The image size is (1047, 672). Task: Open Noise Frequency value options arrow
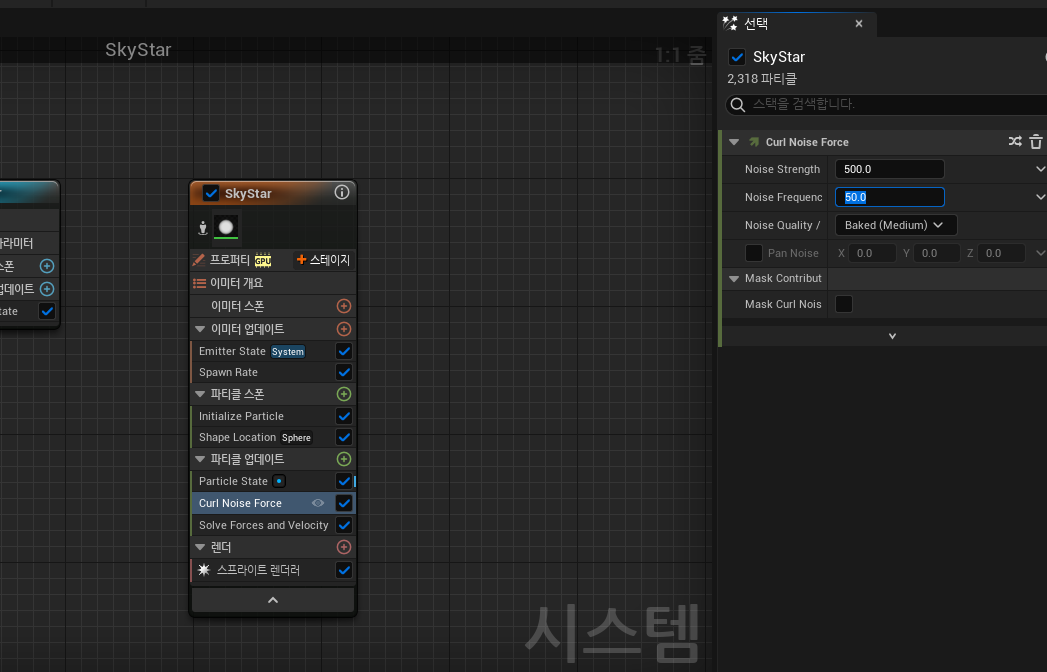(1040, 197)
